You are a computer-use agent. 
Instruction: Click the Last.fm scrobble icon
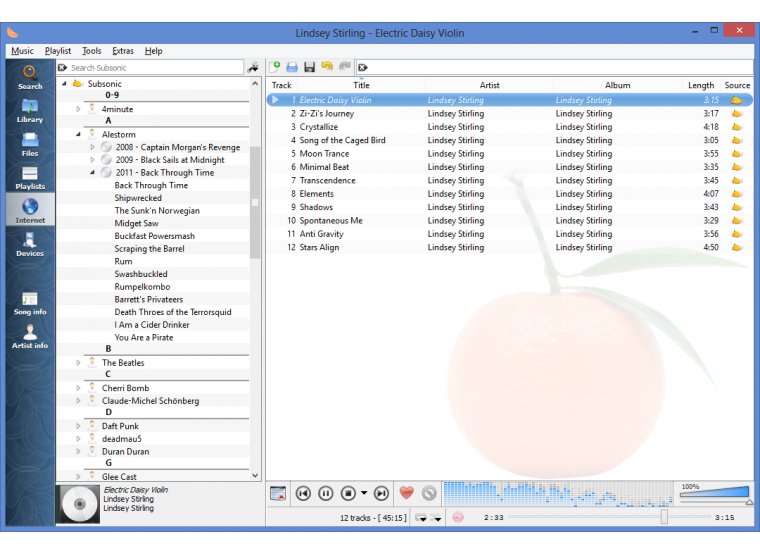(458, 517)
